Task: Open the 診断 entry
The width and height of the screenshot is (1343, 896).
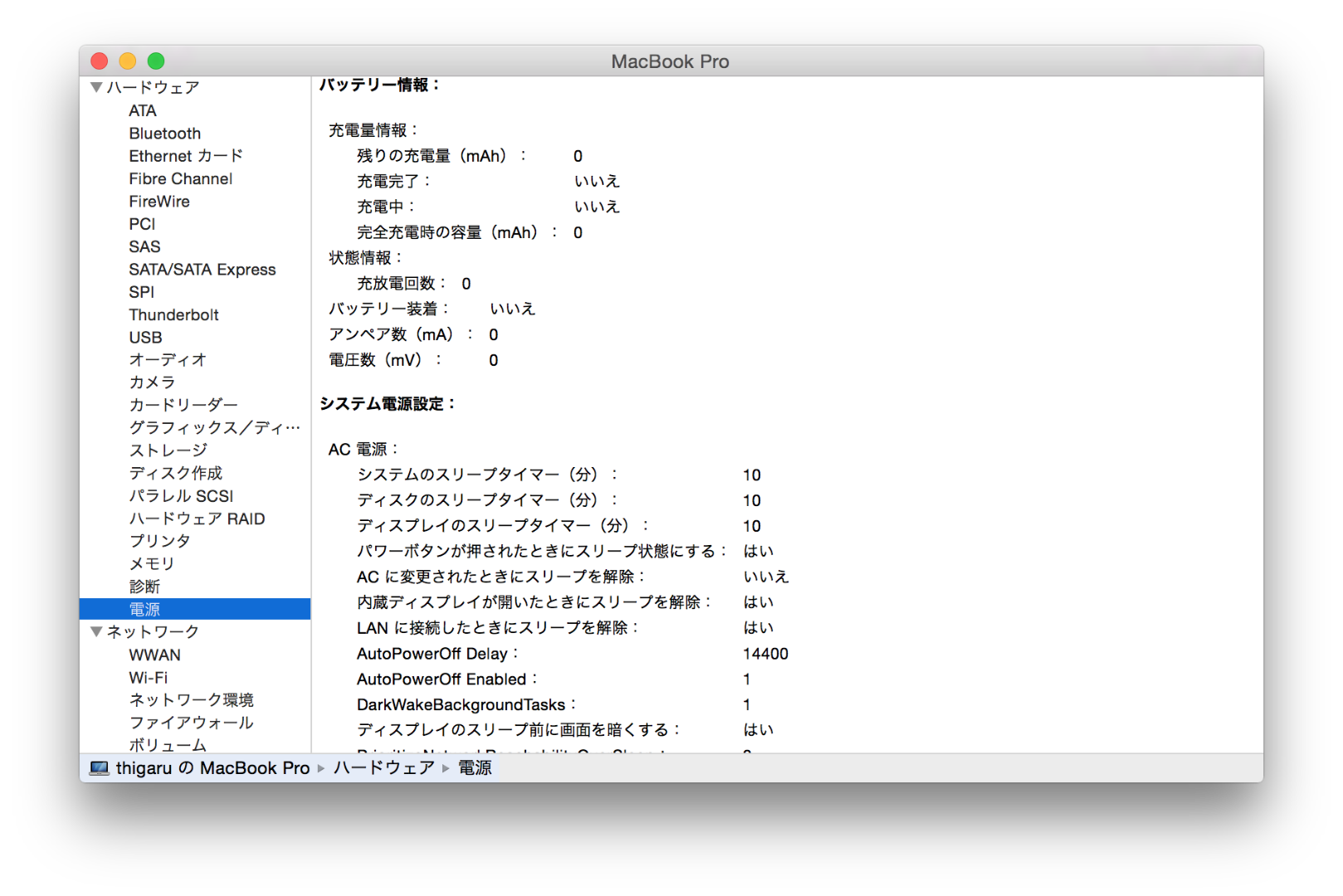Action: click(x=144, y=587)
